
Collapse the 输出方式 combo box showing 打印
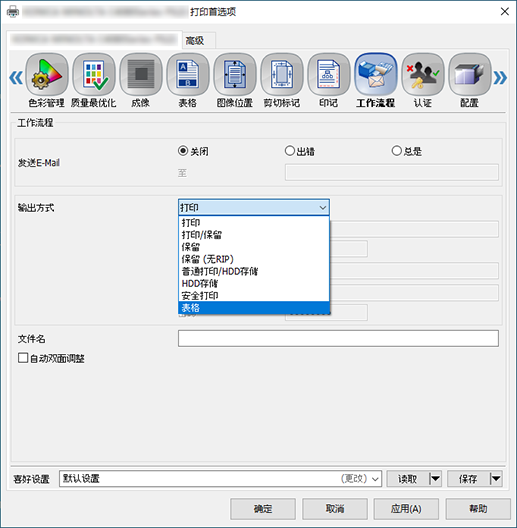(254, 207)
